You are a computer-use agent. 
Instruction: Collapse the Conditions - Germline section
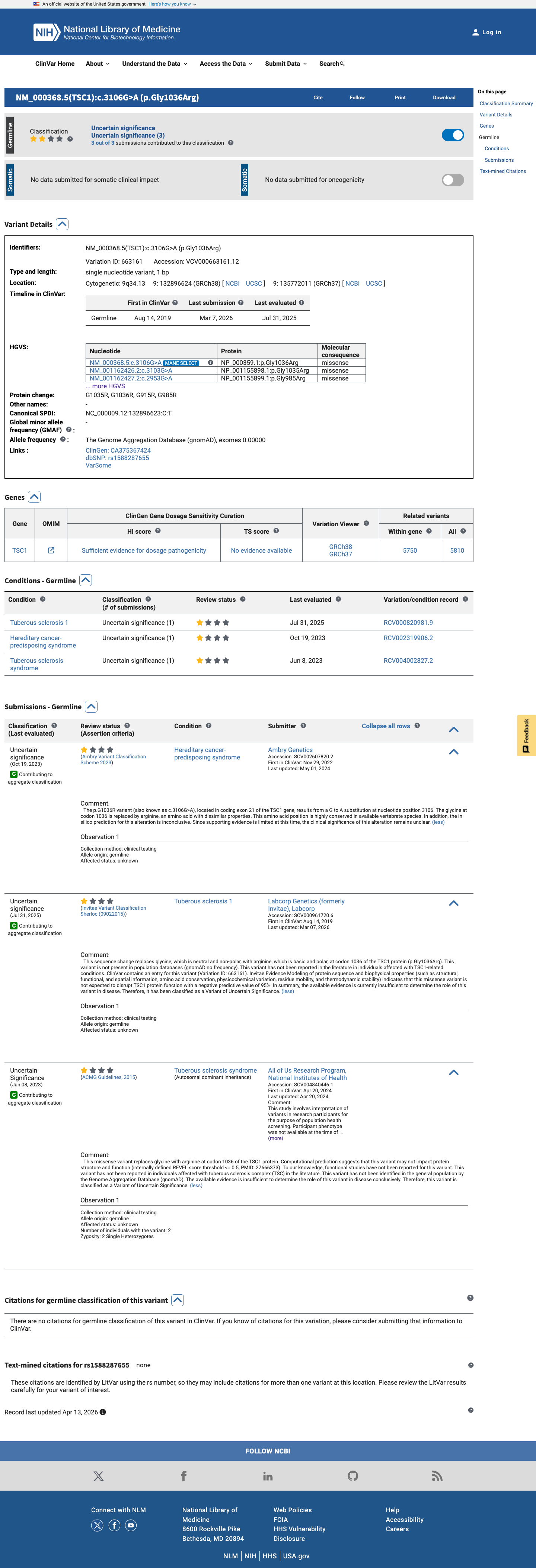86,580
